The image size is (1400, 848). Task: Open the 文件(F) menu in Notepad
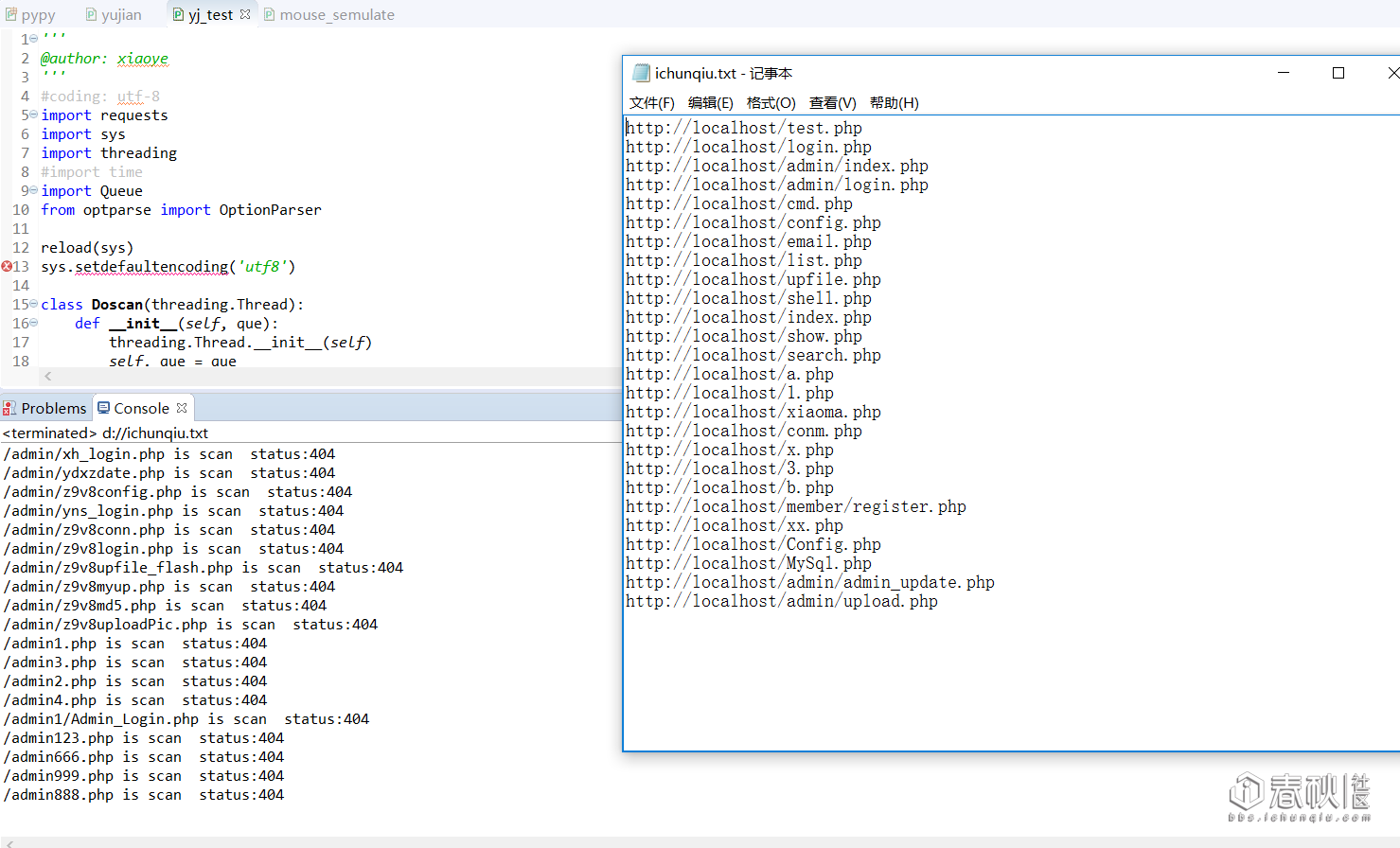click(652, 103)
